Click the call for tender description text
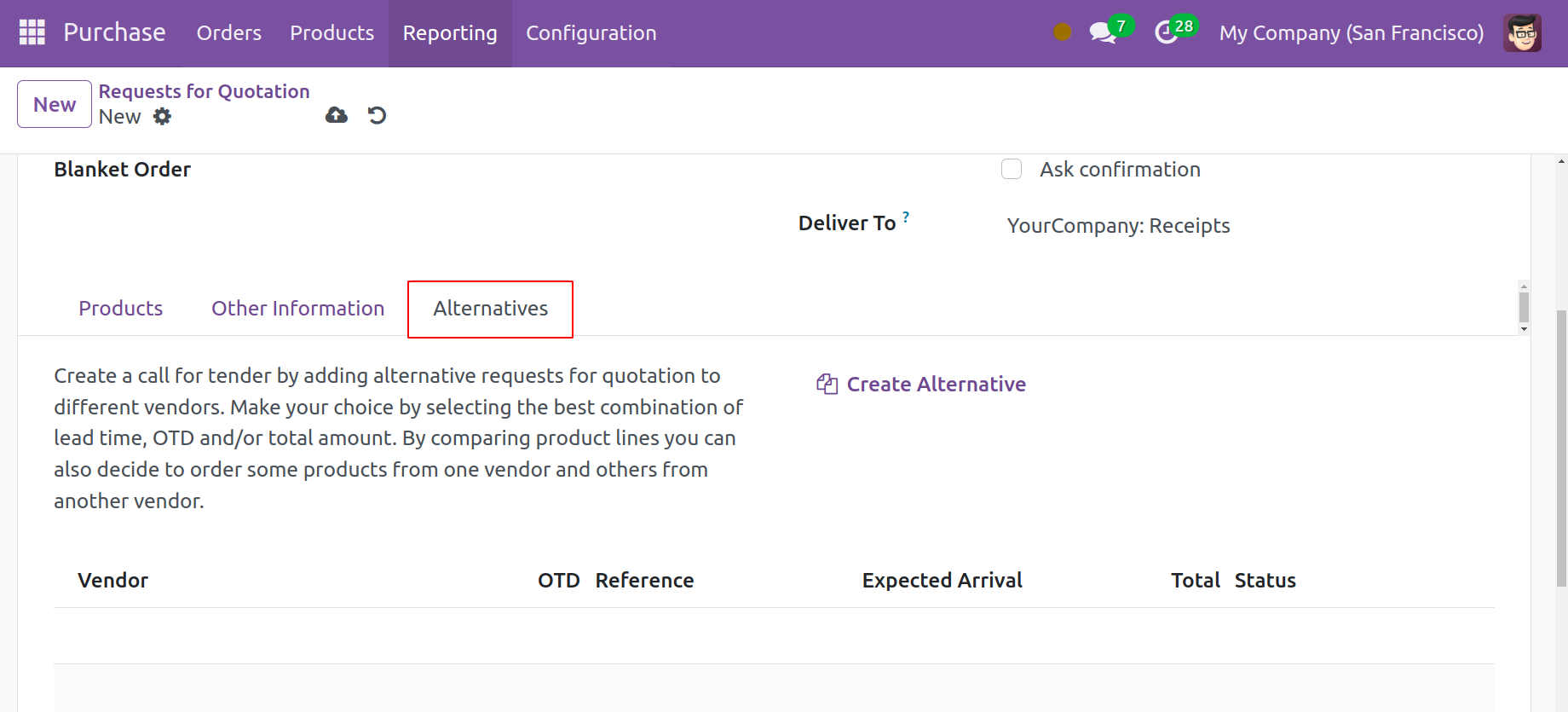 coord(398,438)
